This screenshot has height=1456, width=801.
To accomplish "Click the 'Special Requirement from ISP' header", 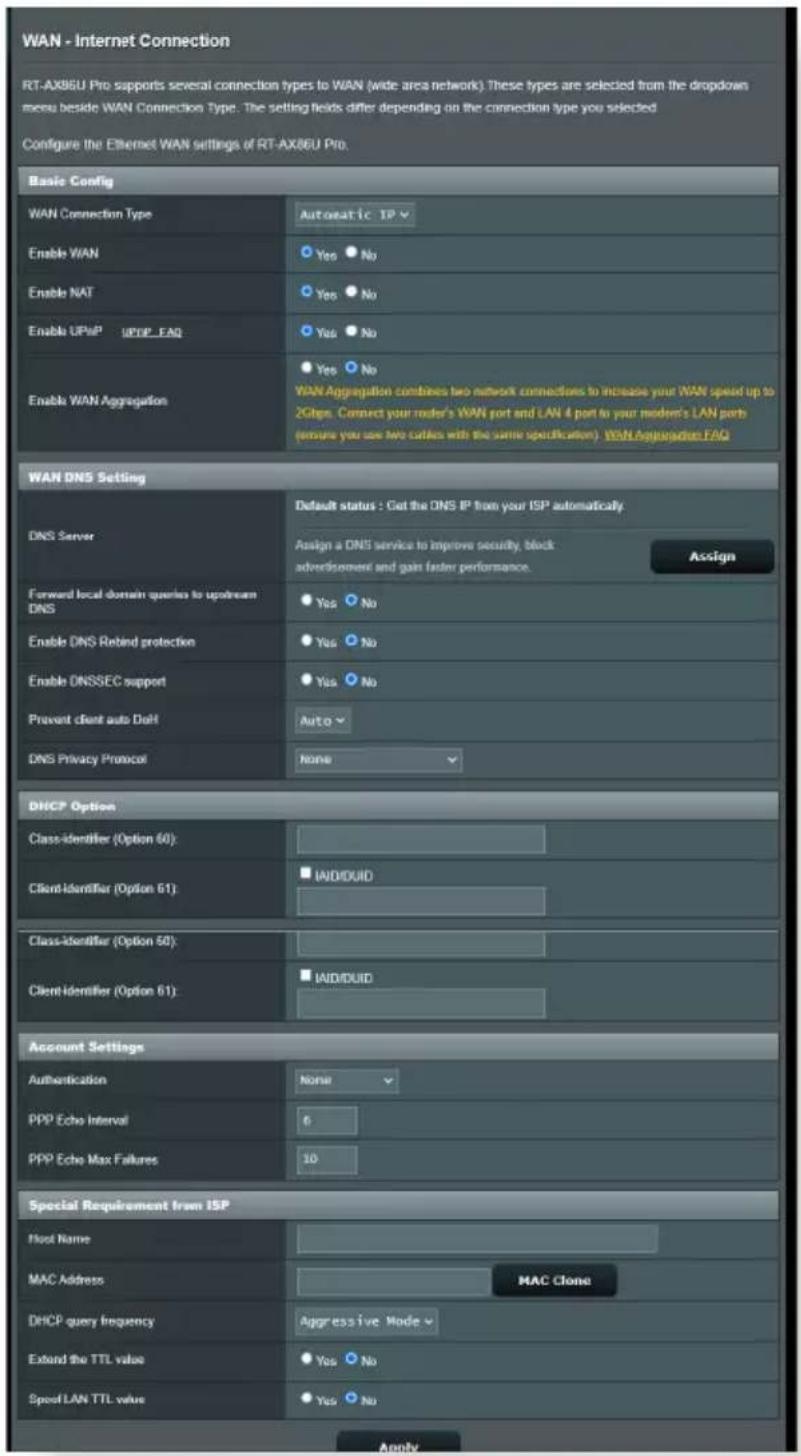I will coord(400,1205).
